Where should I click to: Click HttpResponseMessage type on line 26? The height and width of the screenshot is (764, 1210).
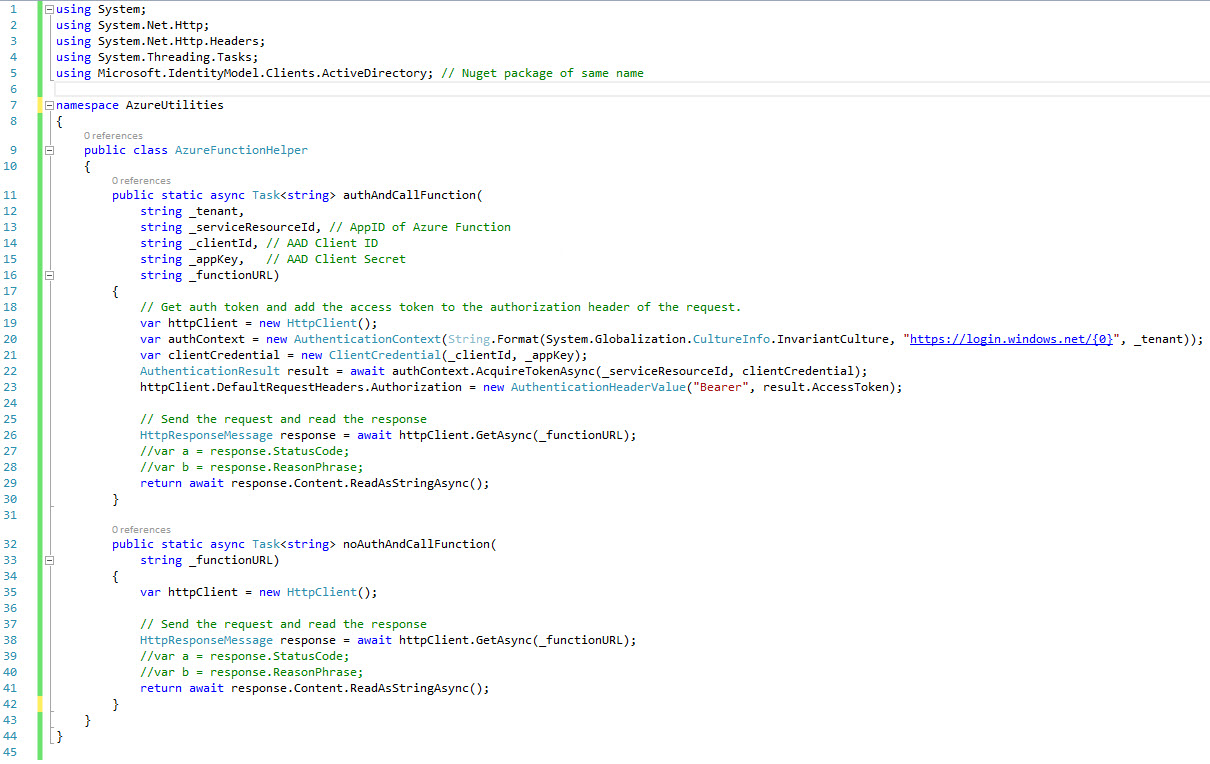click(206, 435)
